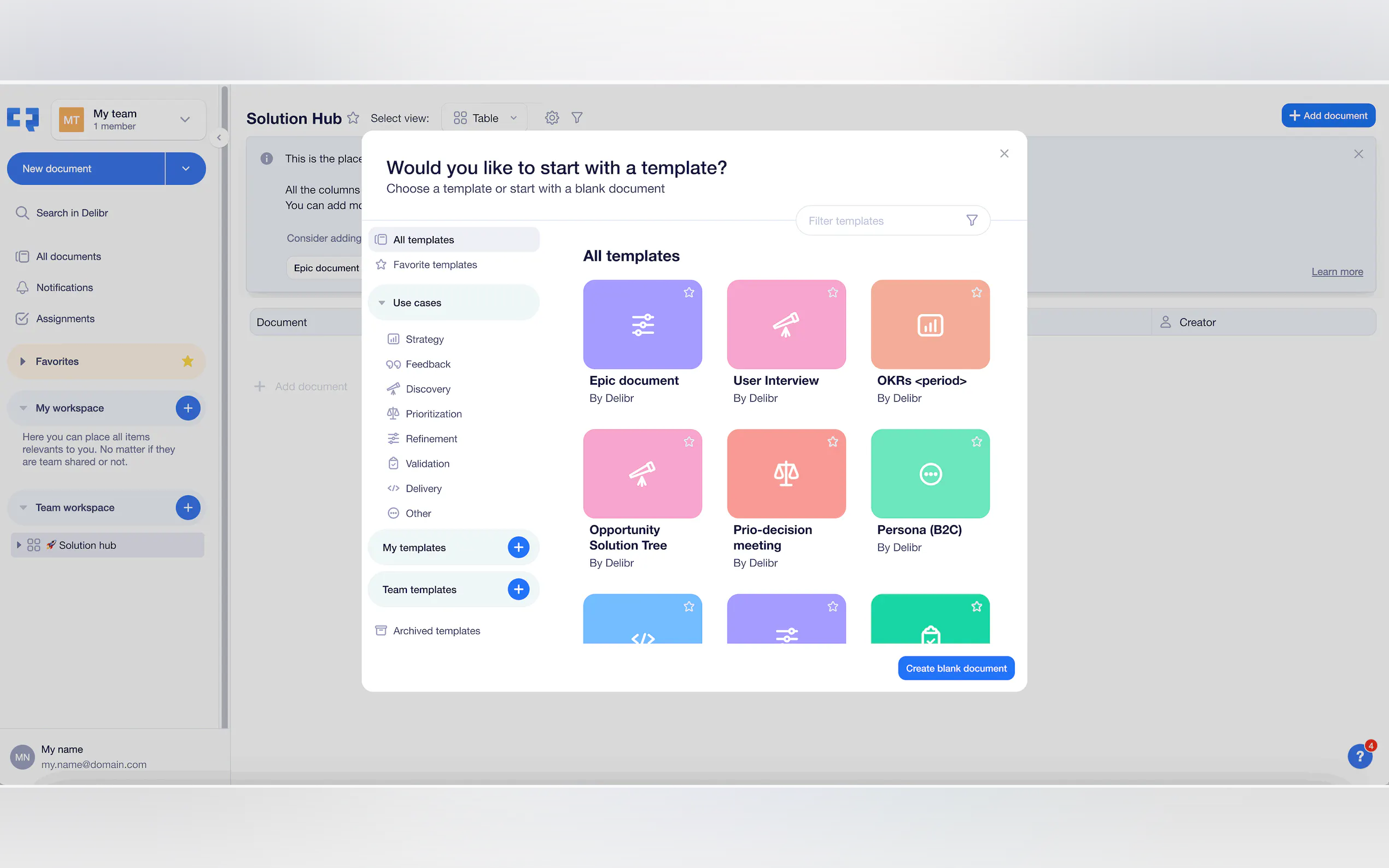Screen dimensions: 1389x868
Task: Switch to Favorite templates
Action: click(435, 264)
